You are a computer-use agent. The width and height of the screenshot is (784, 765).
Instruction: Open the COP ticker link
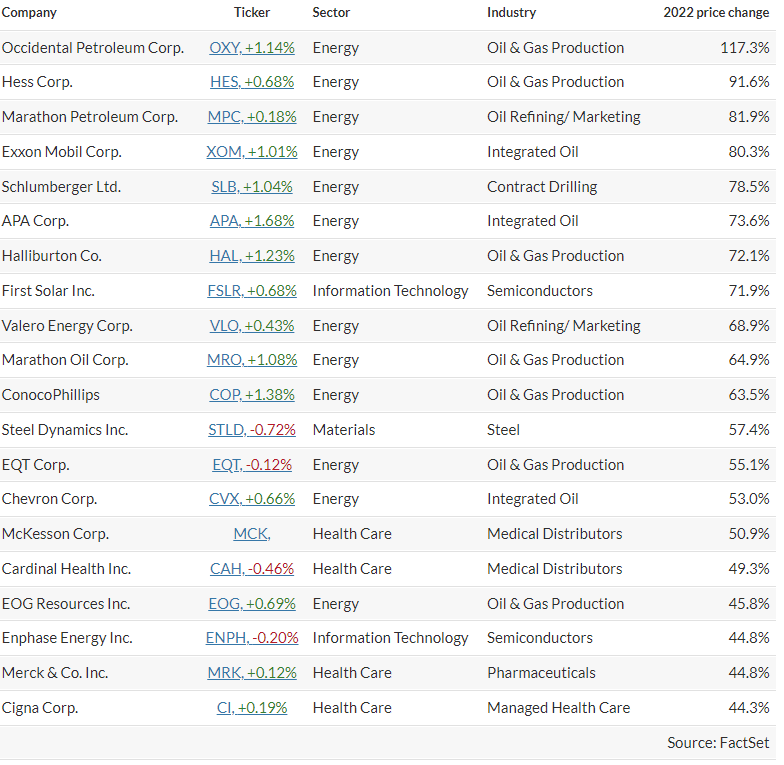(252, 395)
